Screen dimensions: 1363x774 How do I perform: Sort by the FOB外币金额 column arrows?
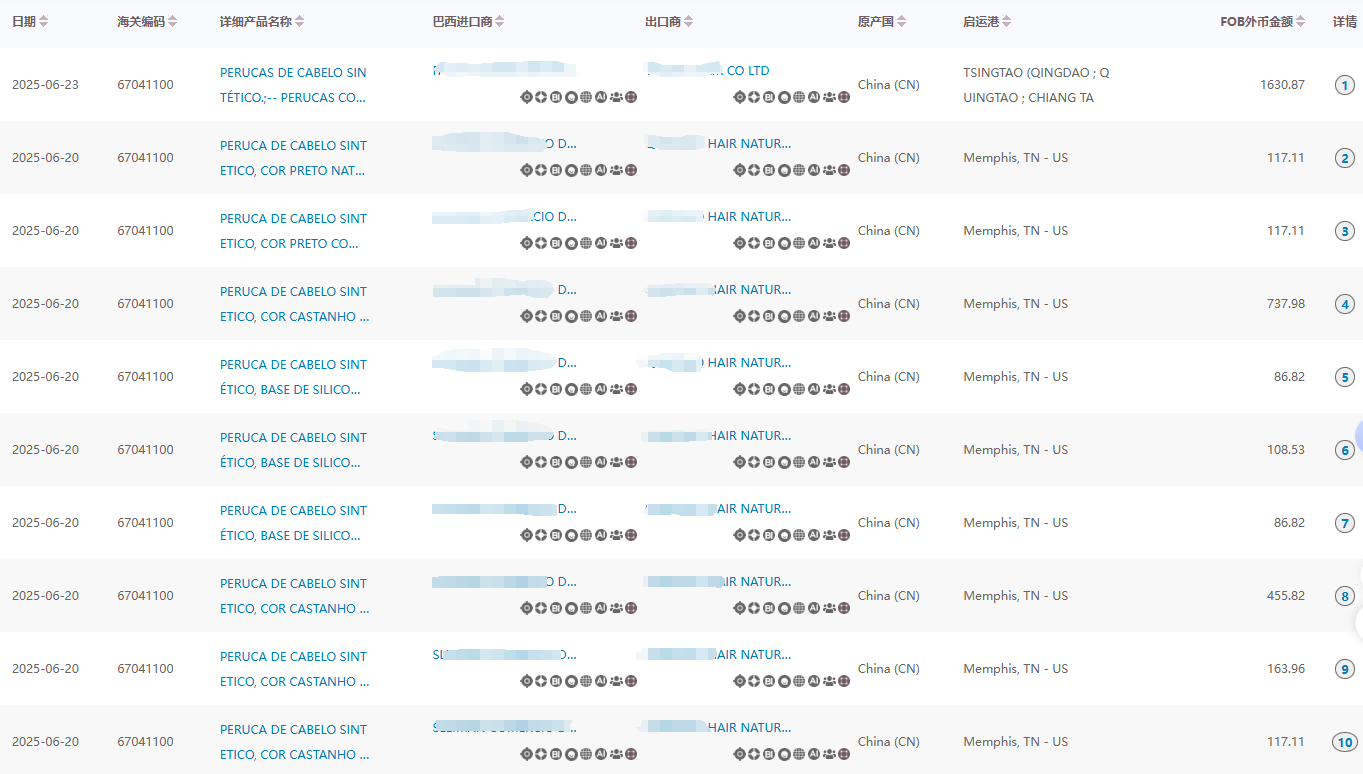click(x=1300, y=22)
